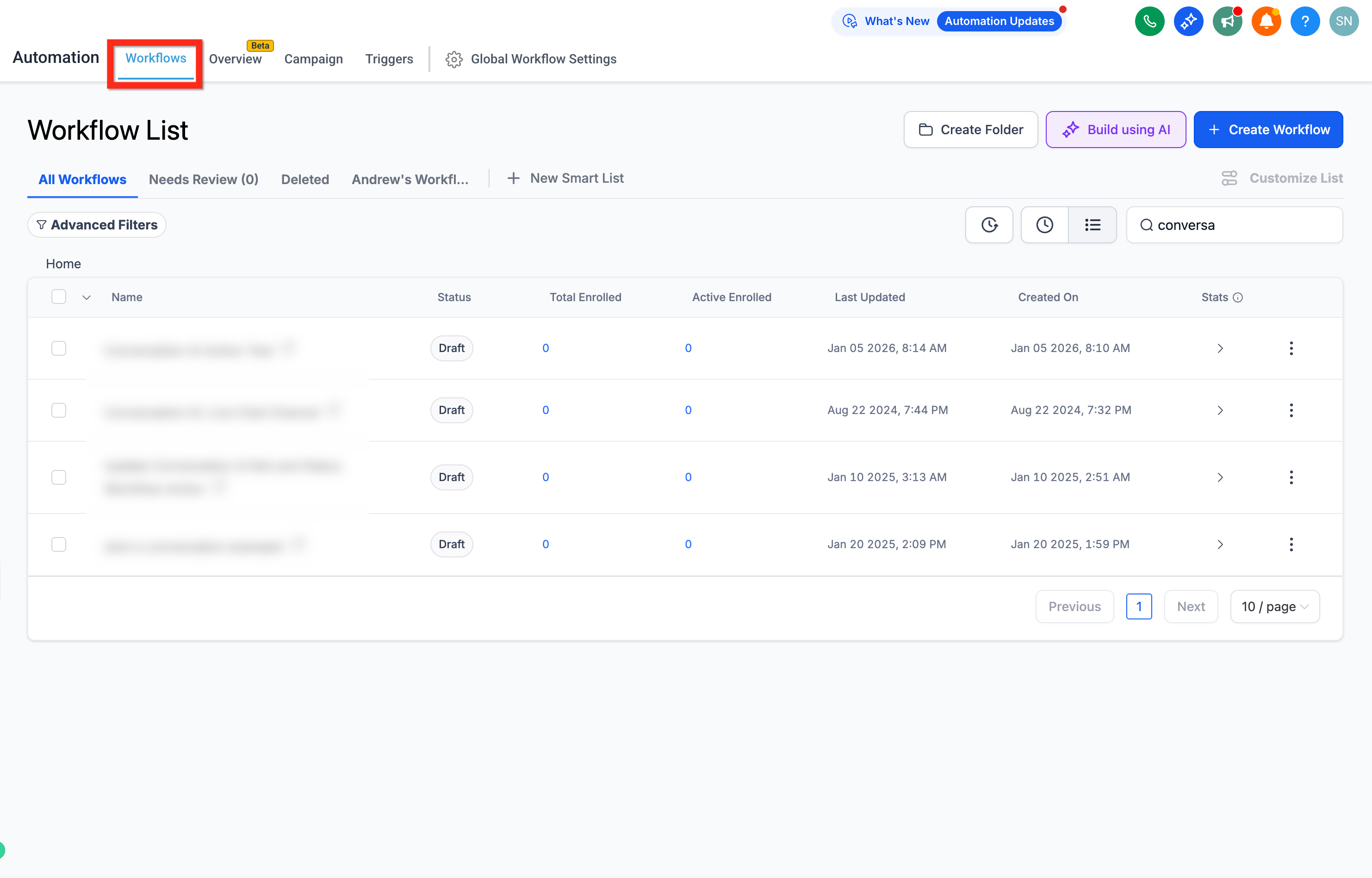Open the Campaign tab

[x=314, y=59]
